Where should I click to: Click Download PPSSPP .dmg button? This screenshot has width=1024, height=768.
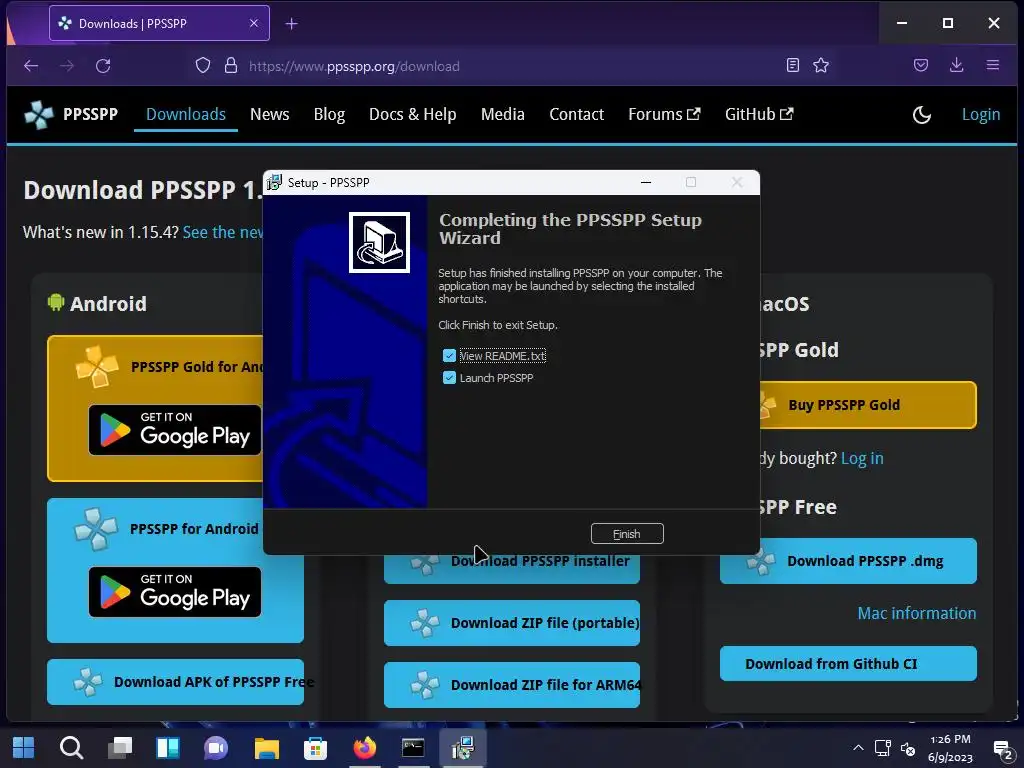(x=848, y=561)
